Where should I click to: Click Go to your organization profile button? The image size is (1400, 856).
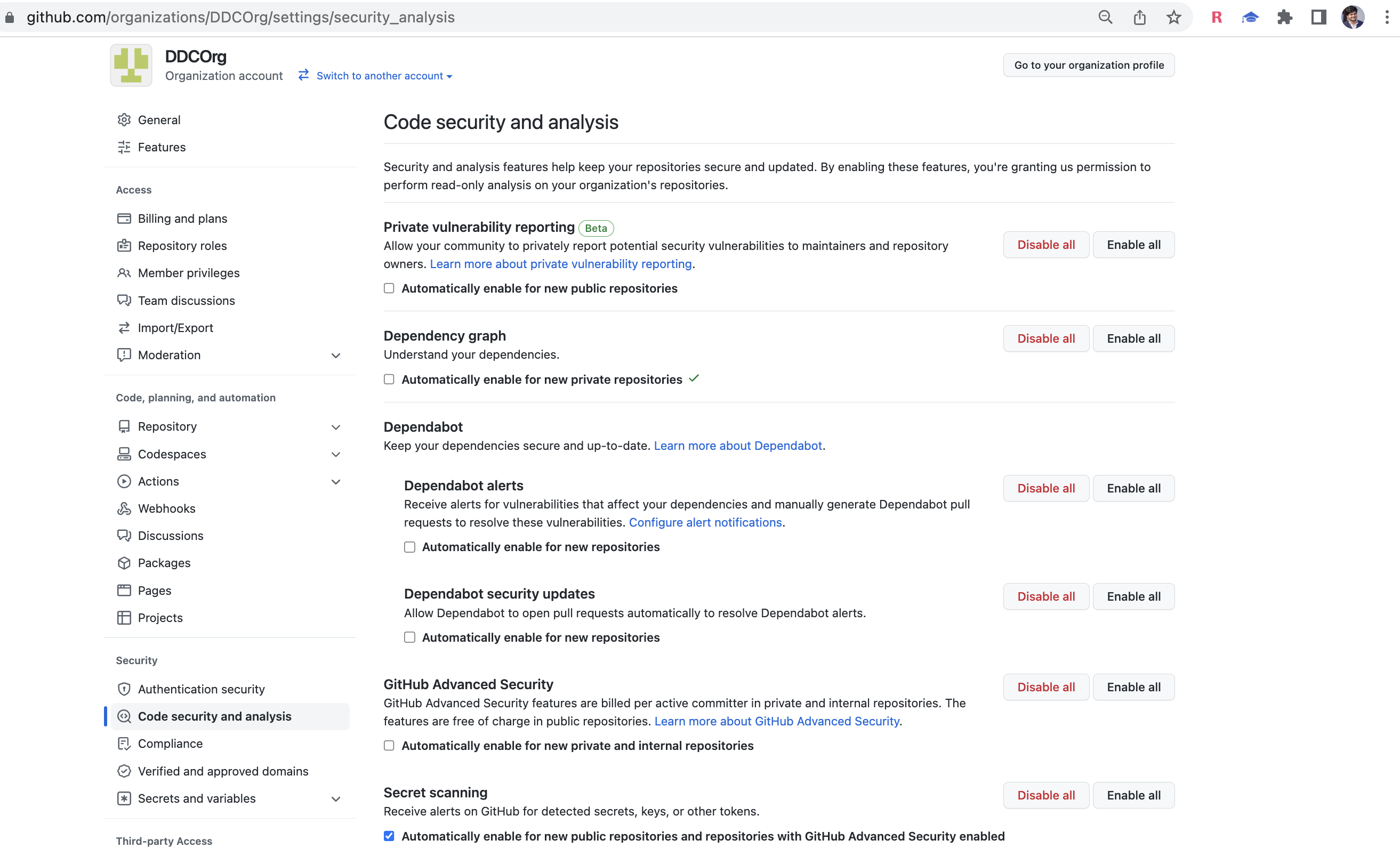[x=1089, y=64]
